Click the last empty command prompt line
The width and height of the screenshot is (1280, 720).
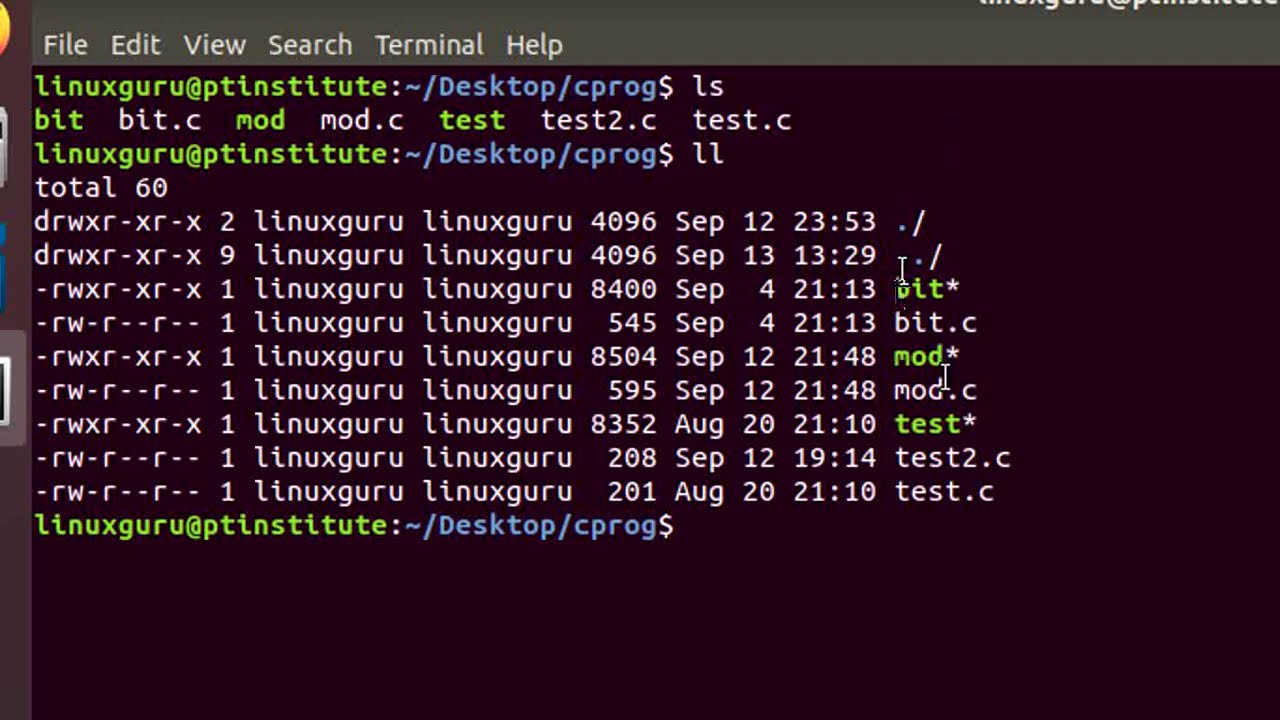(355, 526)
